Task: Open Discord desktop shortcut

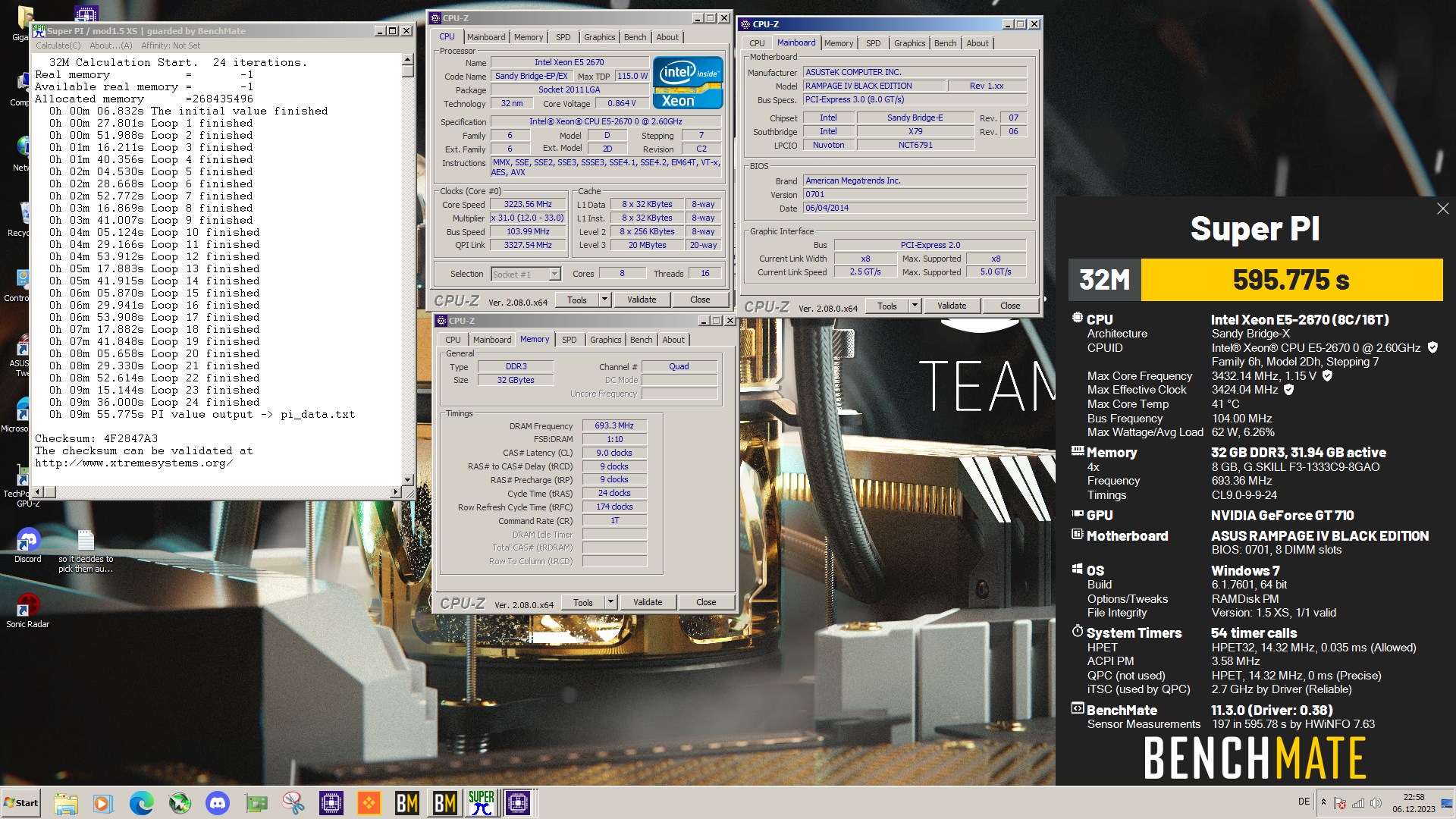Action: (x=27, y=544)
